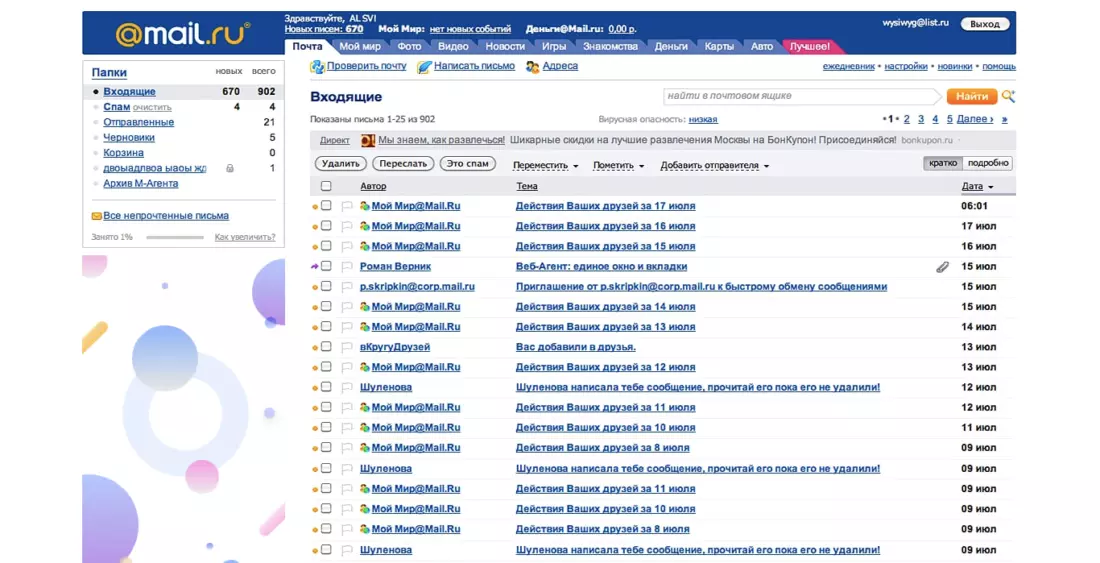Open the Лучшее! tab

pyautogui.click(x=810, y=46)
